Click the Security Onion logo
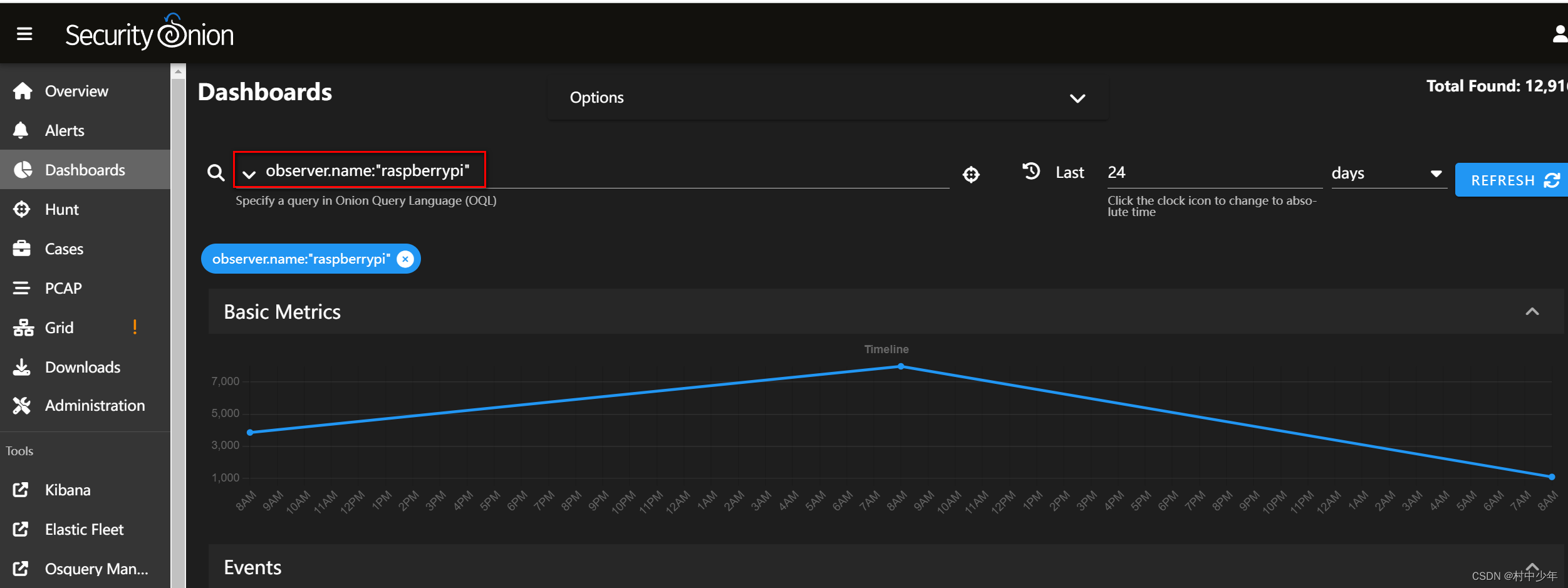Screen dimensions: 1568x588 pyautogui.click(x=149, y=33)
